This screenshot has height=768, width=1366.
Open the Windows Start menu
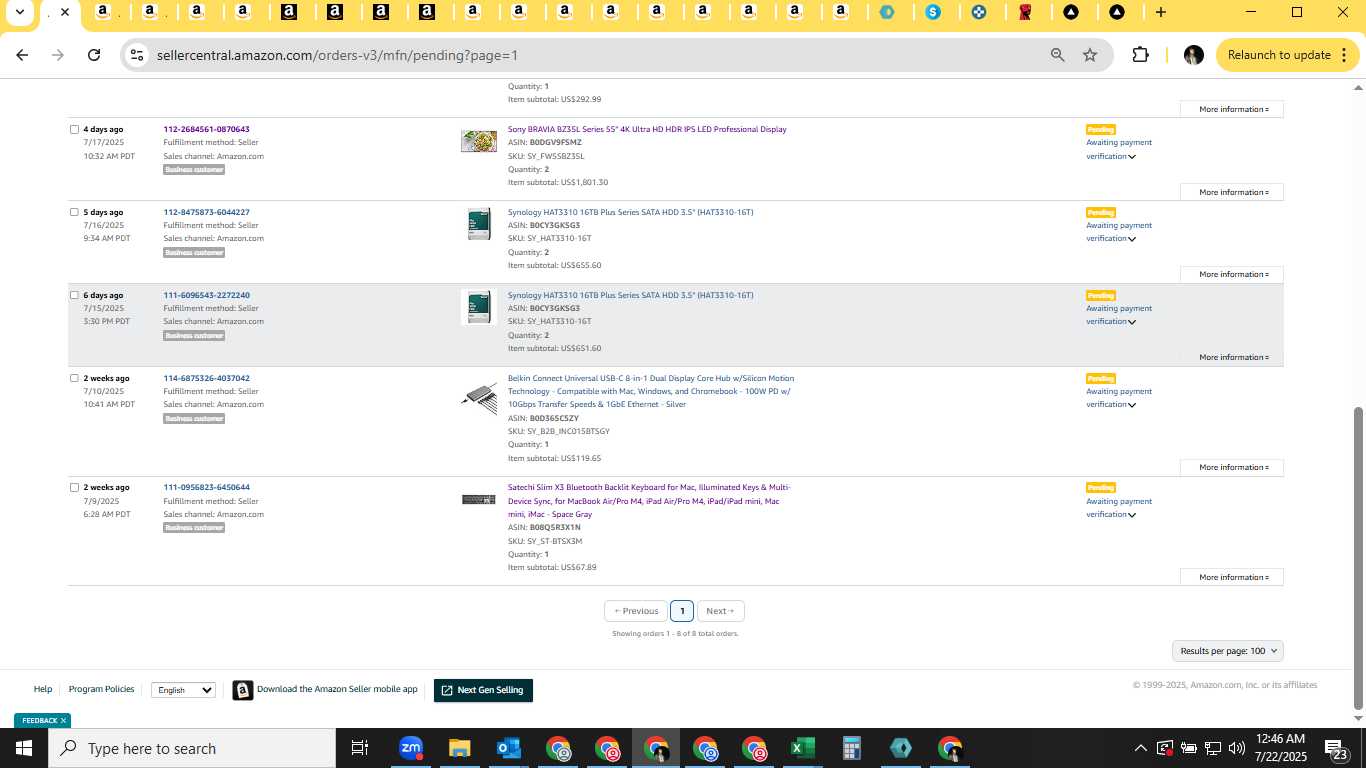23,748
